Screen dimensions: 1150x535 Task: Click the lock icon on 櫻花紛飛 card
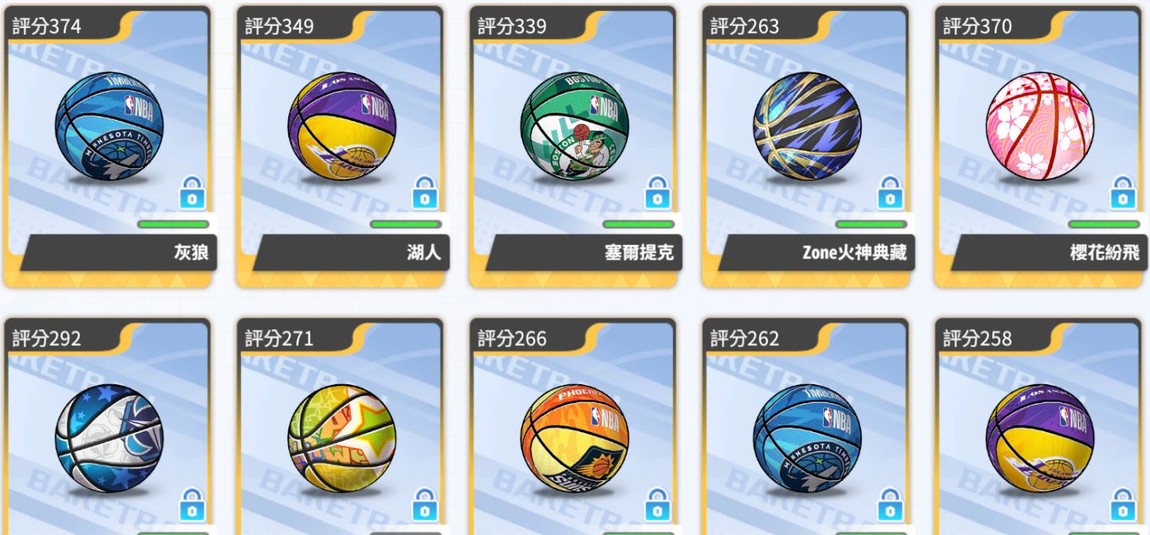pyautogui.click(x=1123, y=194)
